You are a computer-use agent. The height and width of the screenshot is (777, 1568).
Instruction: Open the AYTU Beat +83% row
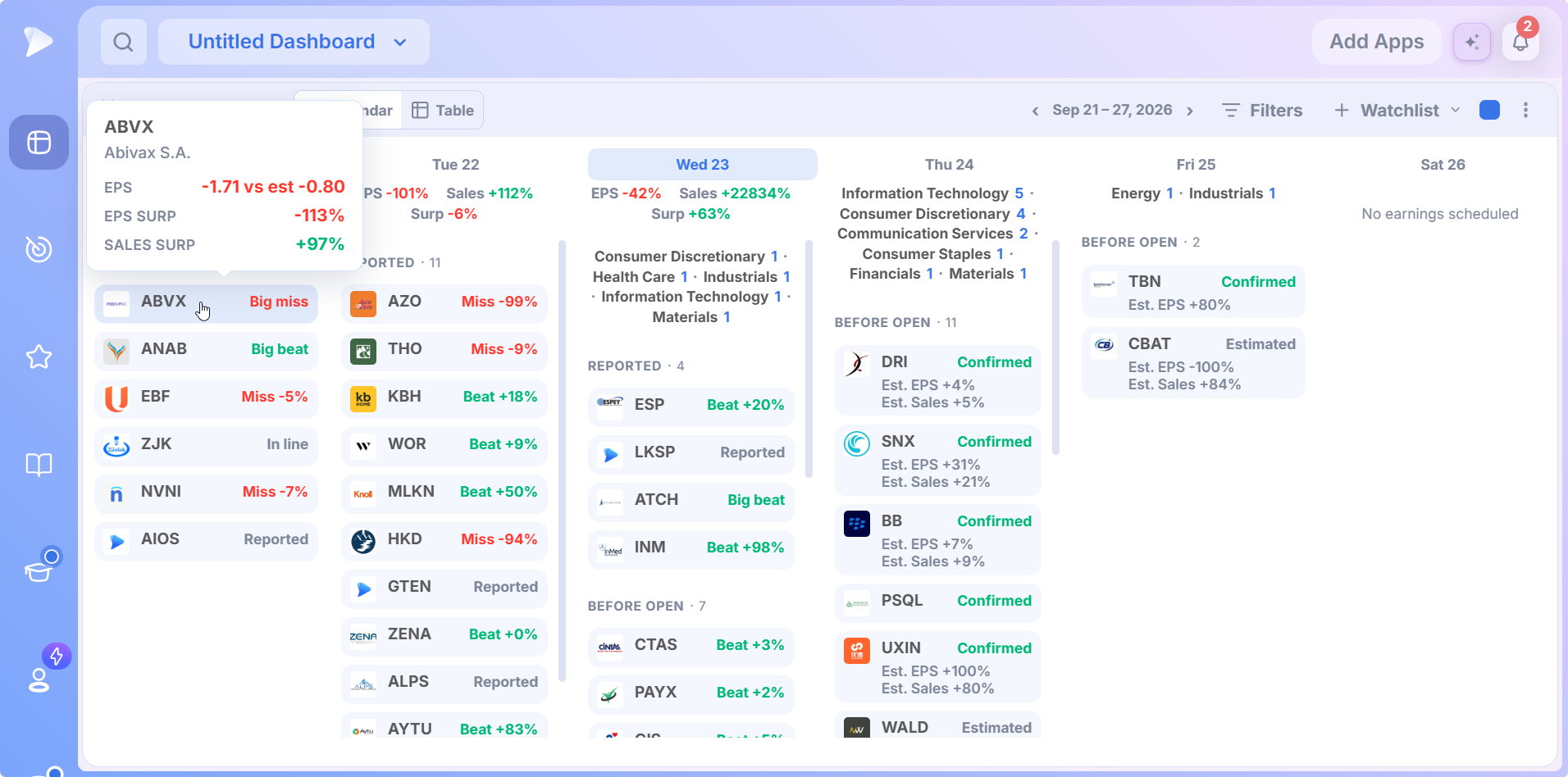click(444, 725)
